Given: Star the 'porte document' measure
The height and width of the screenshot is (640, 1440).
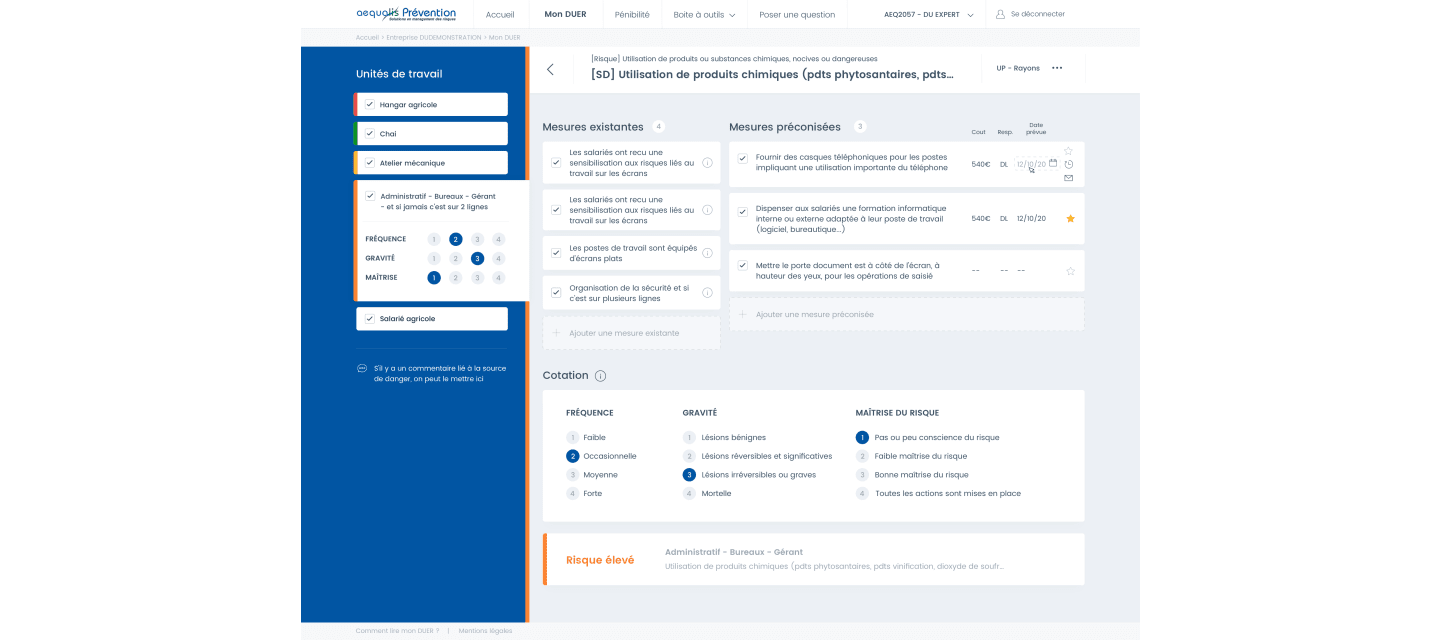Looking at the screenshot, I should [1070, 271].
